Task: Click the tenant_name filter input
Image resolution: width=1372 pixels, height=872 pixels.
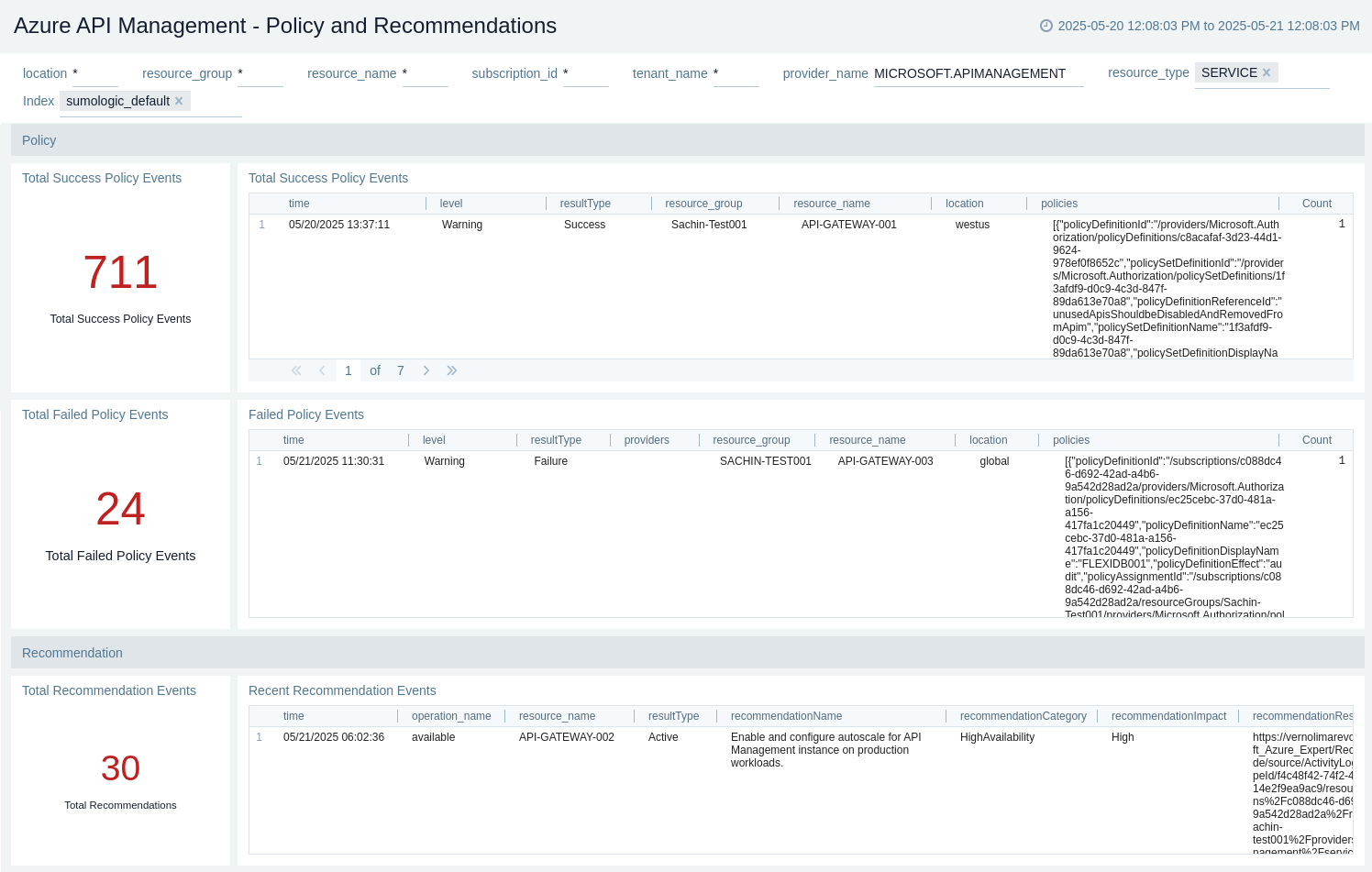Action: [x=736, y=73]
